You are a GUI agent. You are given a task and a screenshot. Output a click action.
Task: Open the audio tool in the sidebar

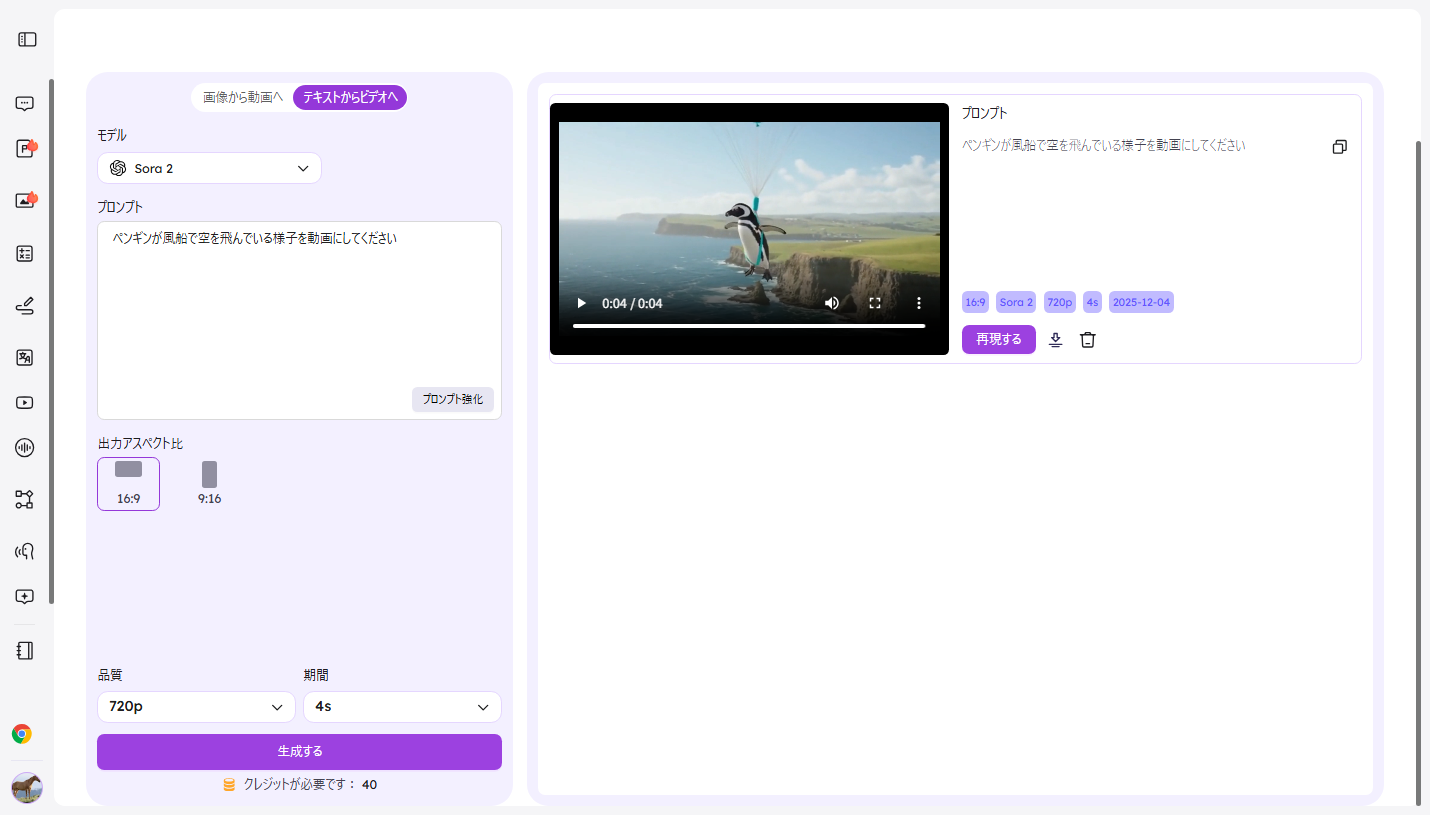click(x=27, y=447)
